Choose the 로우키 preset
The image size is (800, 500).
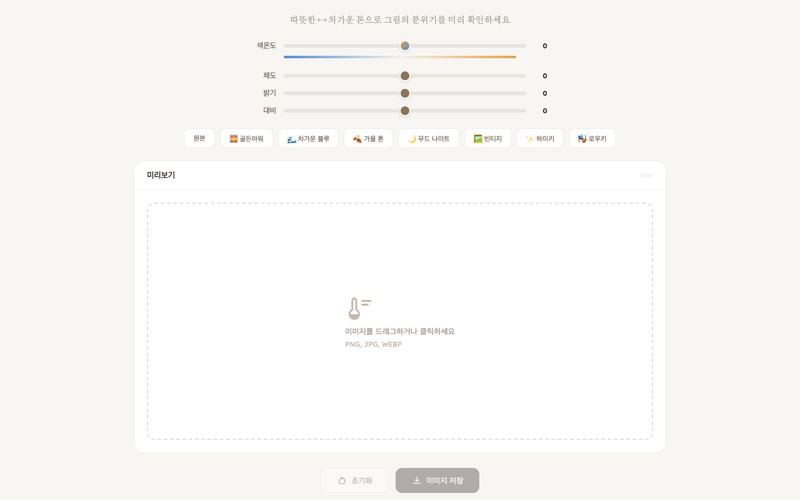click(592, 138)
